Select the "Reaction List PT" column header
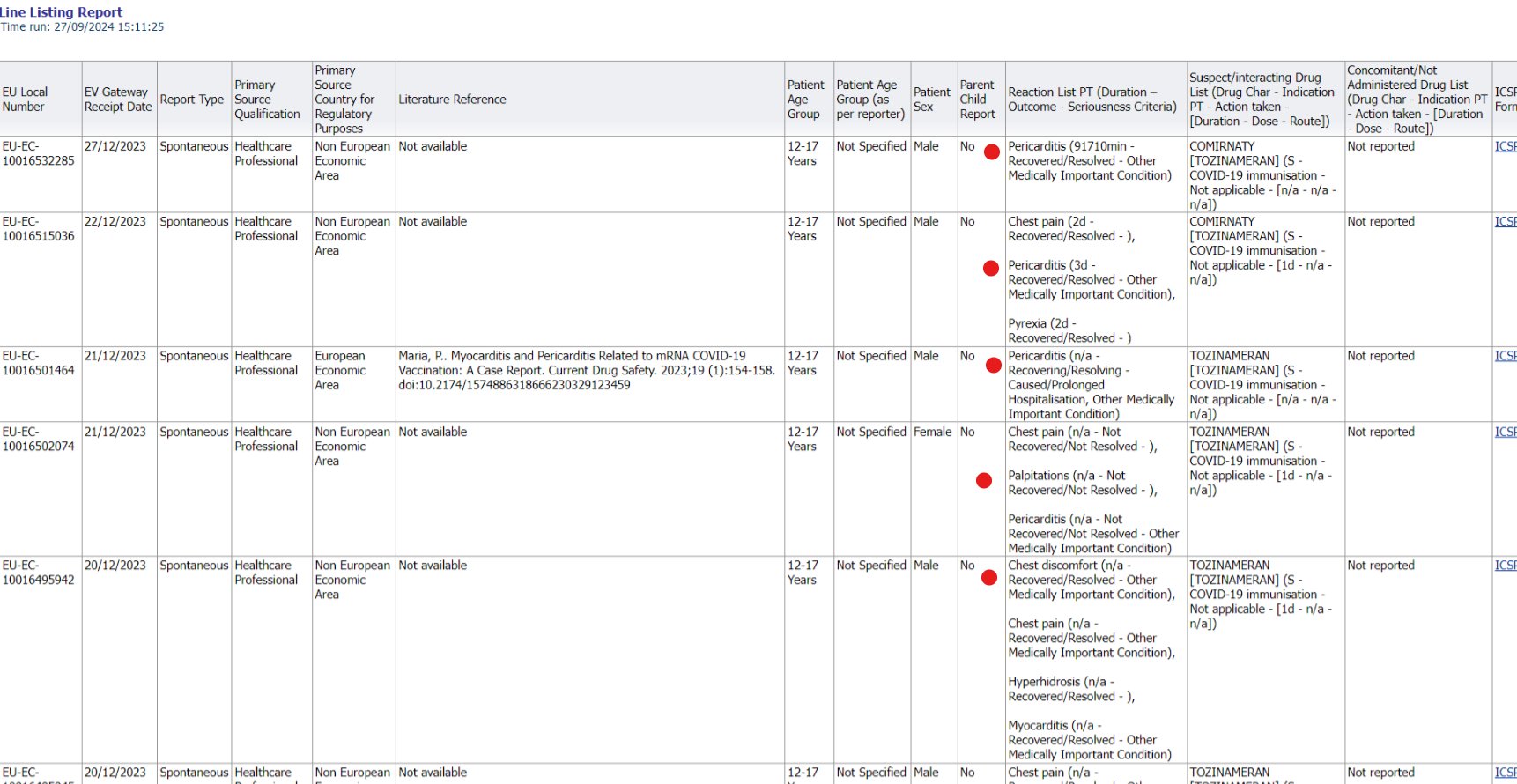This screenshot has height=784, width=1517. pyautogui.click(x=1096, y=99)
